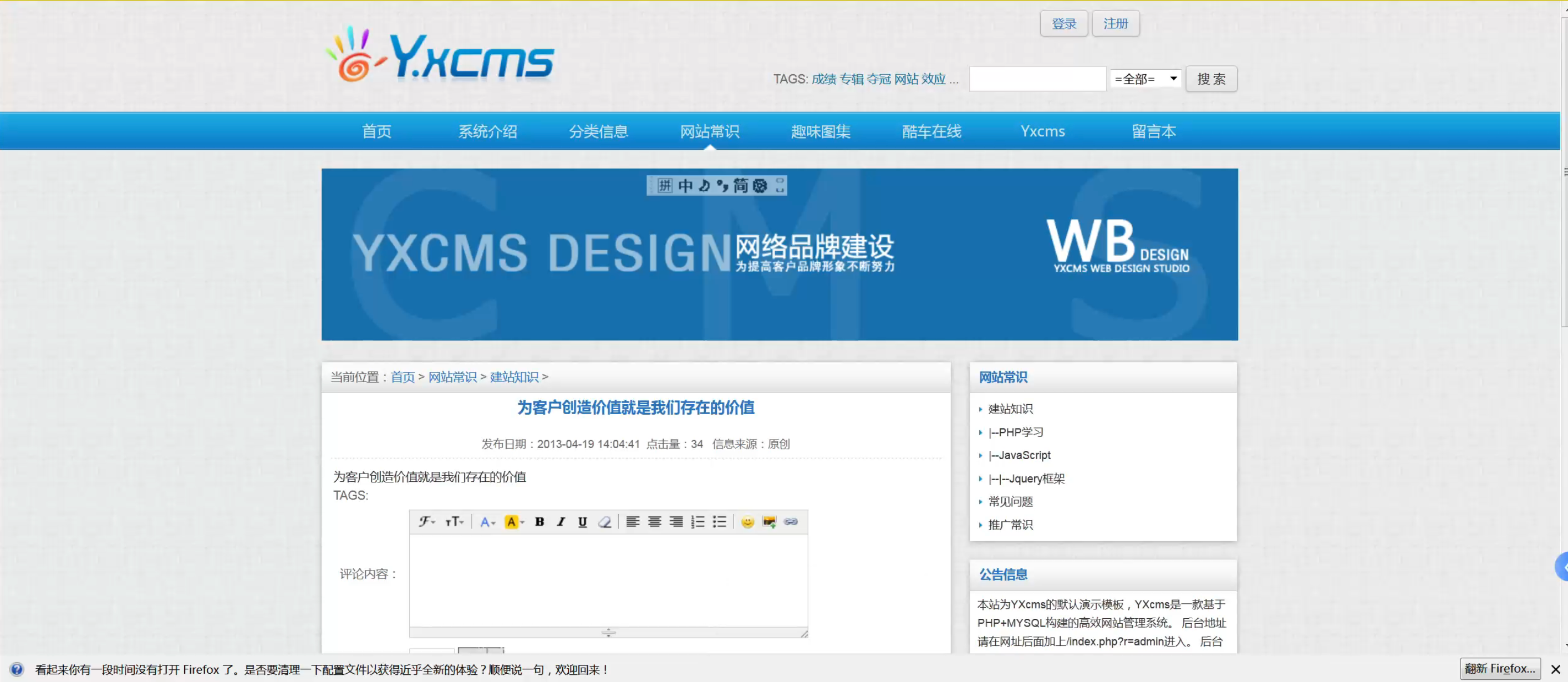Open the 常见问题 sidebar link
The height and width of the screenshot is (682, 1568).
(1010, 502)
